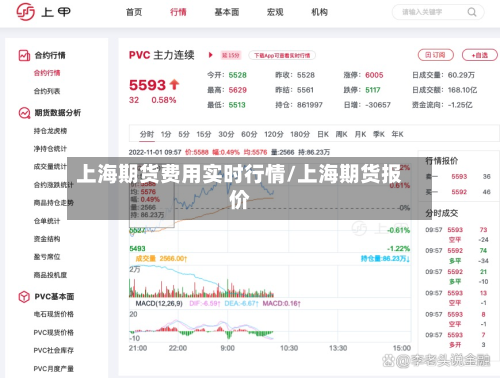The image size is (500, 378).
Task: Click the 订阅 button
Action: (x=436, y=55)
